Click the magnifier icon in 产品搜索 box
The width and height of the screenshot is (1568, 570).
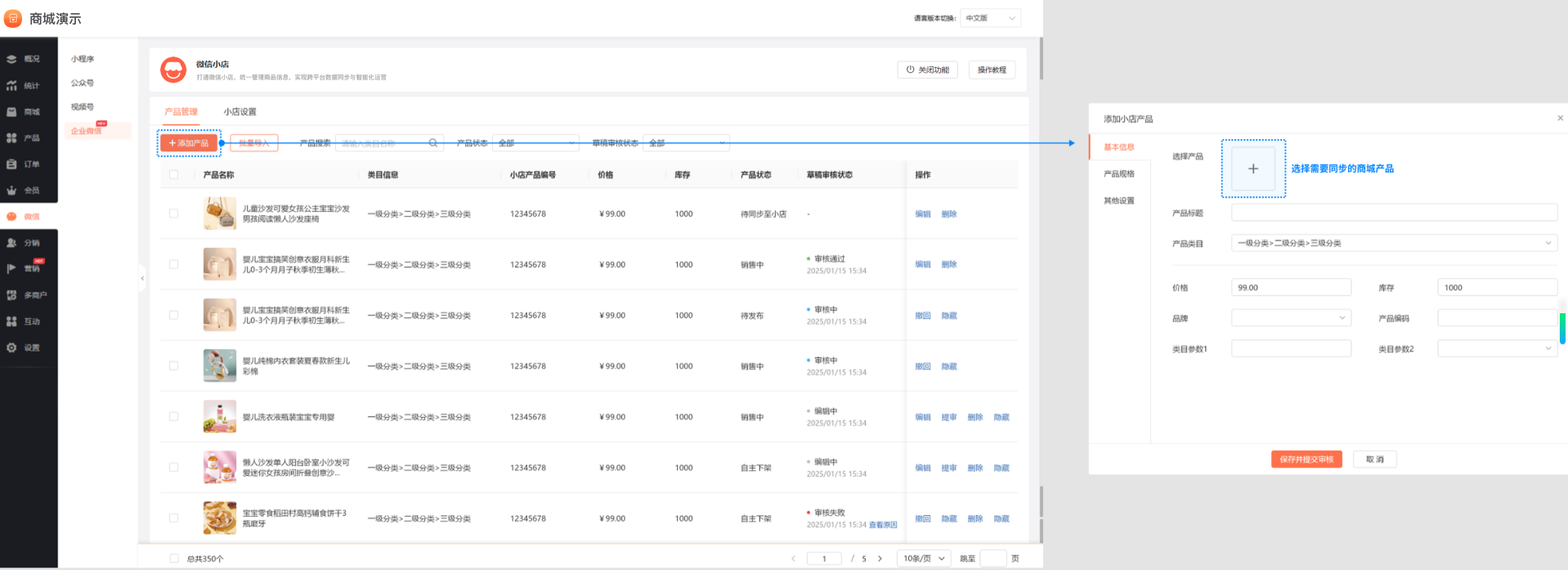433,143
